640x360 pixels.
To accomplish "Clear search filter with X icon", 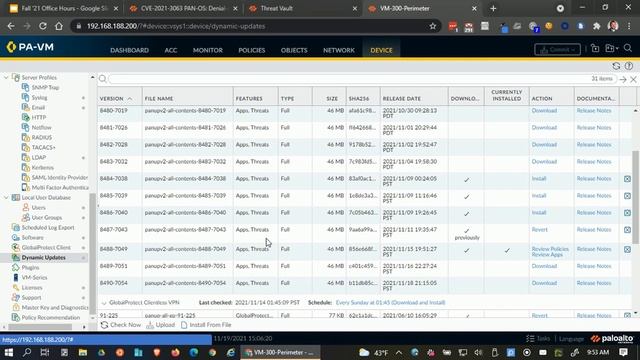I will click(633, 80).
